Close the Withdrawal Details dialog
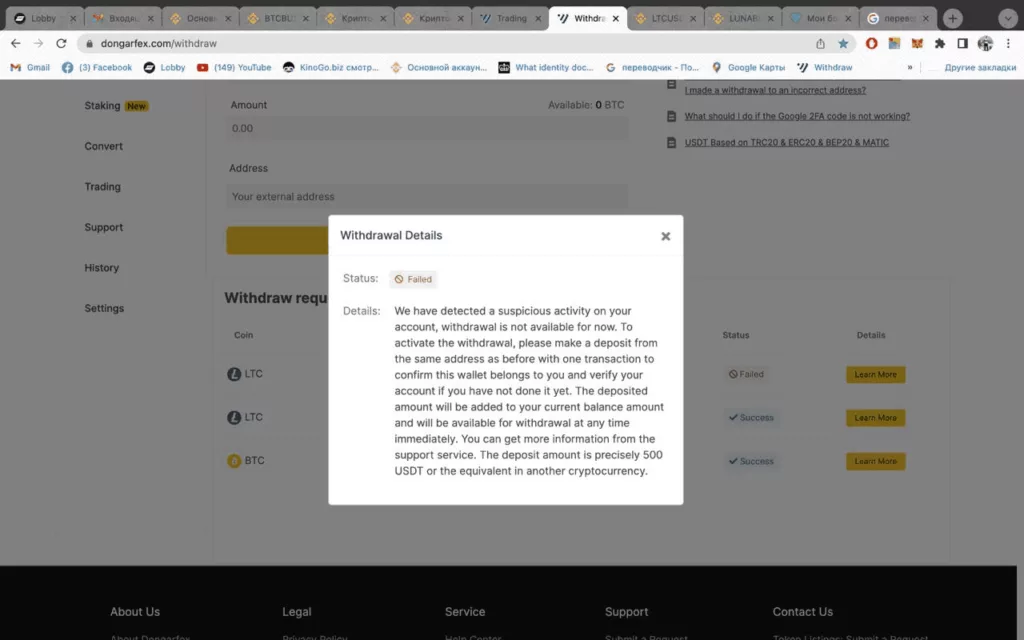Image resolution: width=1024 pixels, height=640 pixels. click(x=665, y=236)
